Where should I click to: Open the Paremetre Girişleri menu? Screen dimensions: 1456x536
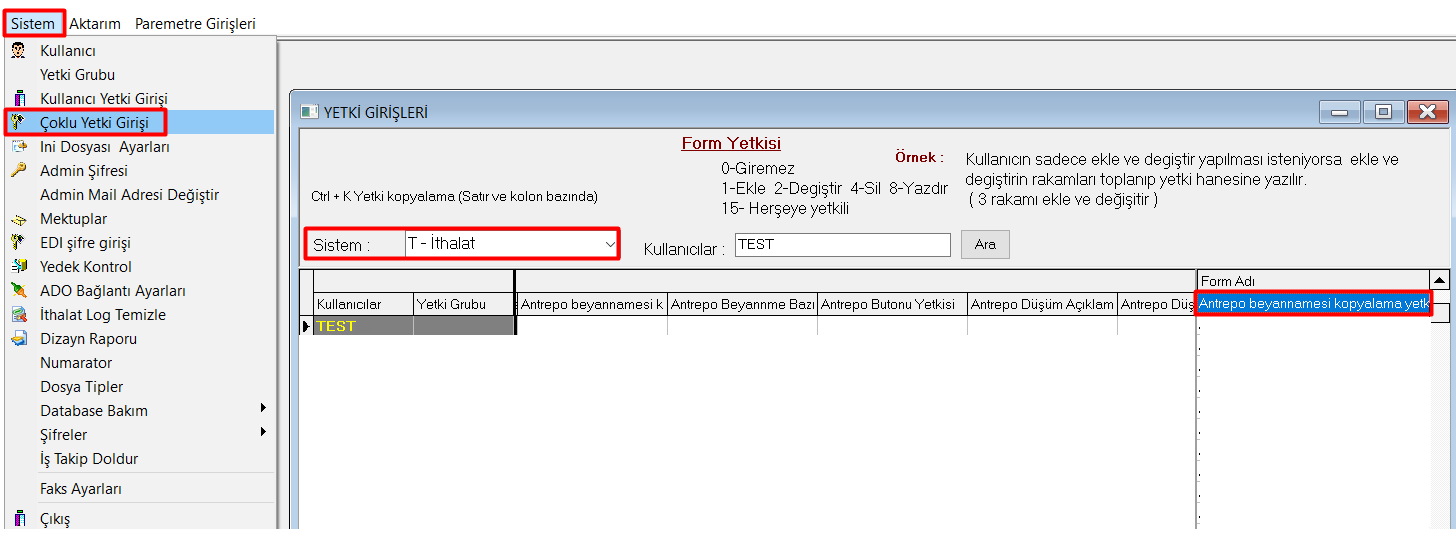195,23
